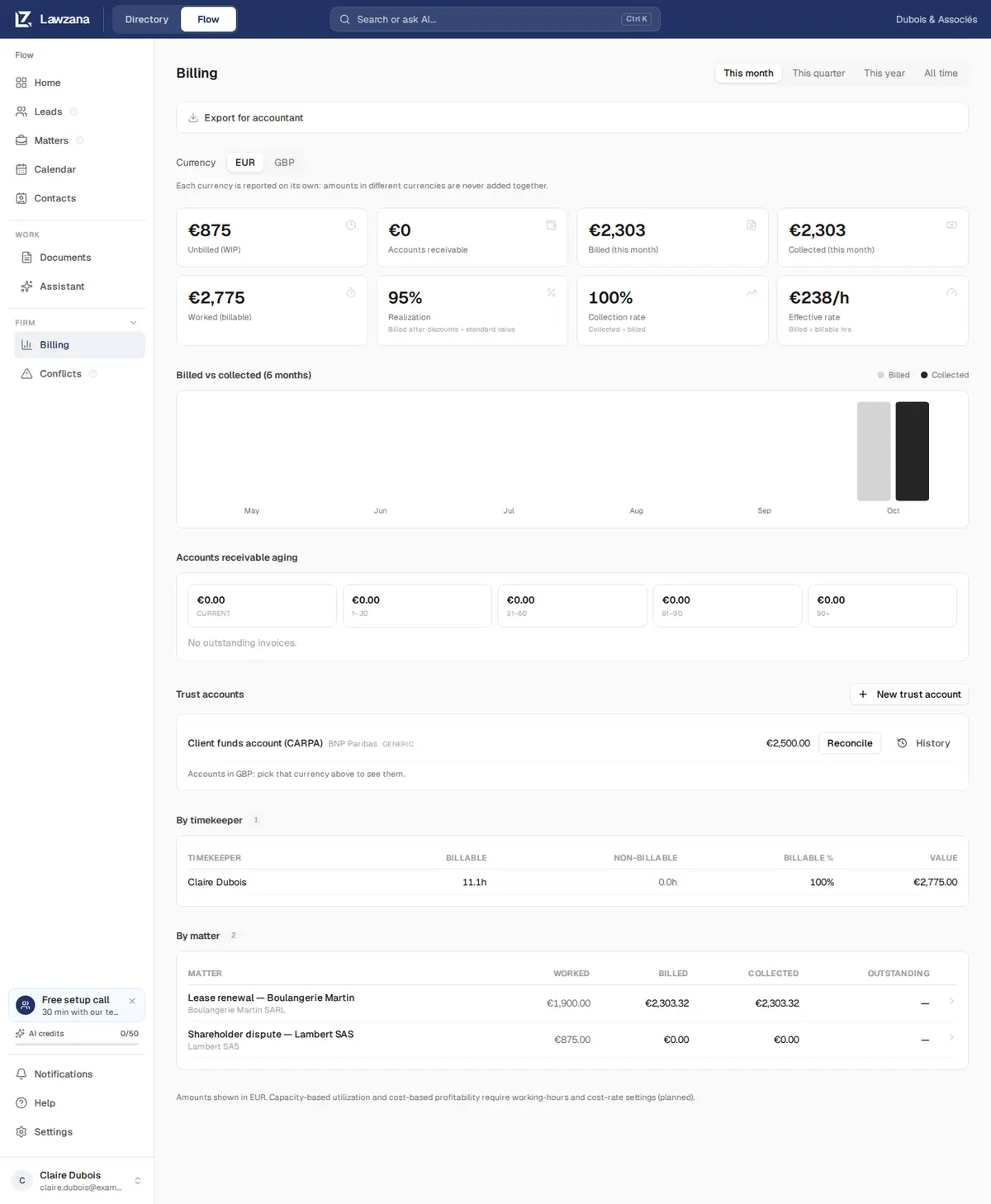
Task: Click the History link for CARPA account
Action: point(924,743)
